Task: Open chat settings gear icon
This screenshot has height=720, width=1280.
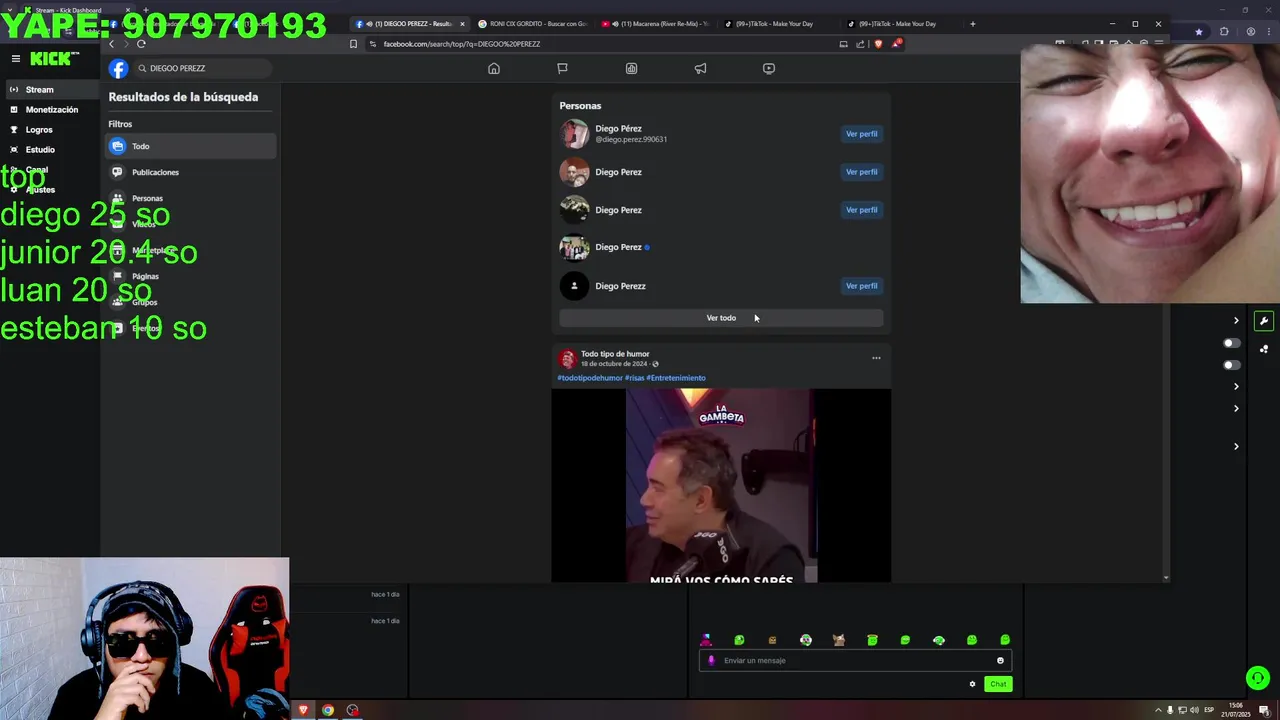Action: point(972,684)
